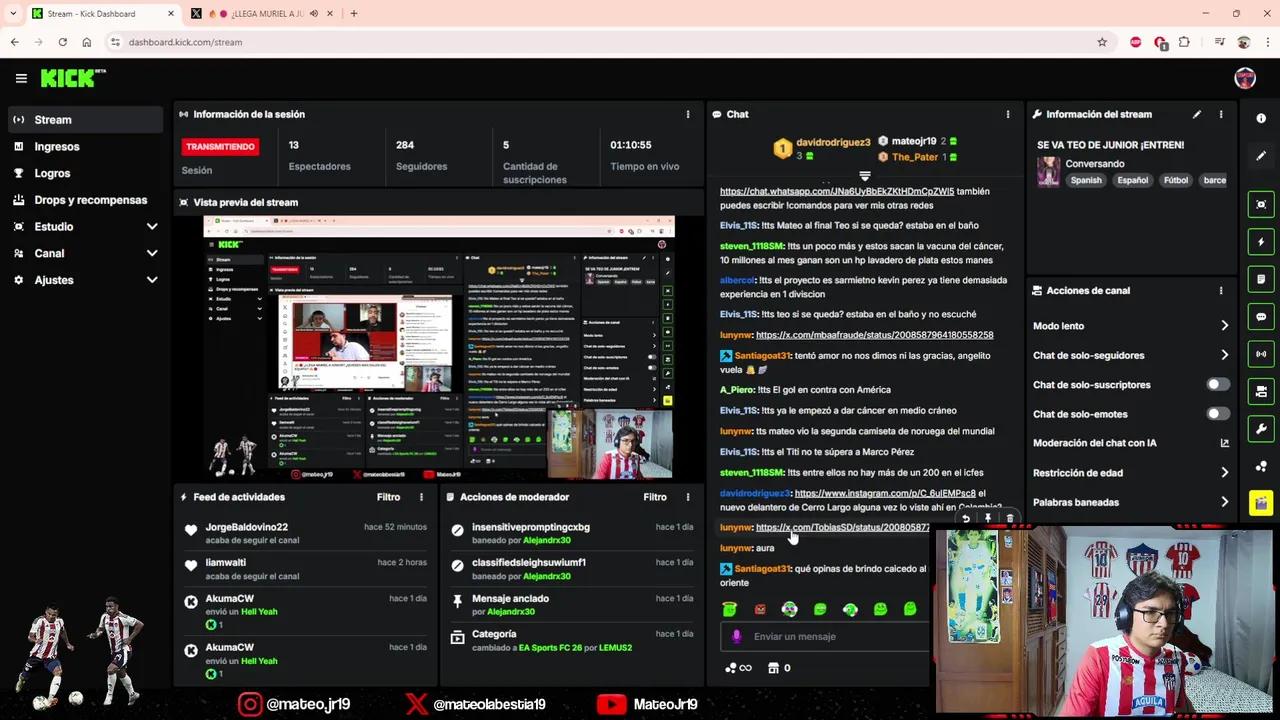
Task: Toggle the chat bubble widget icon in sidebar
Action: pyautogui.click(x=1261, y=317)
